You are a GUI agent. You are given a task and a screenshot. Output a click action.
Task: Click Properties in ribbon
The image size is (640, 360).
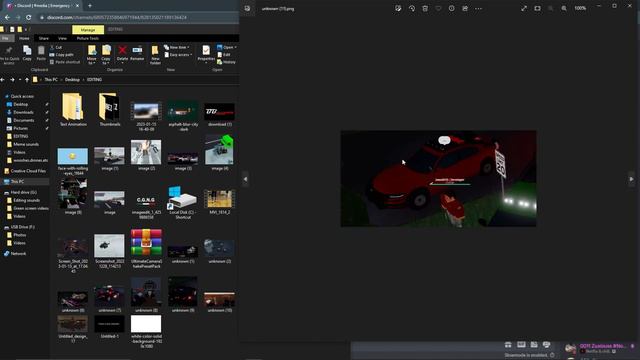tap(206, 54)
